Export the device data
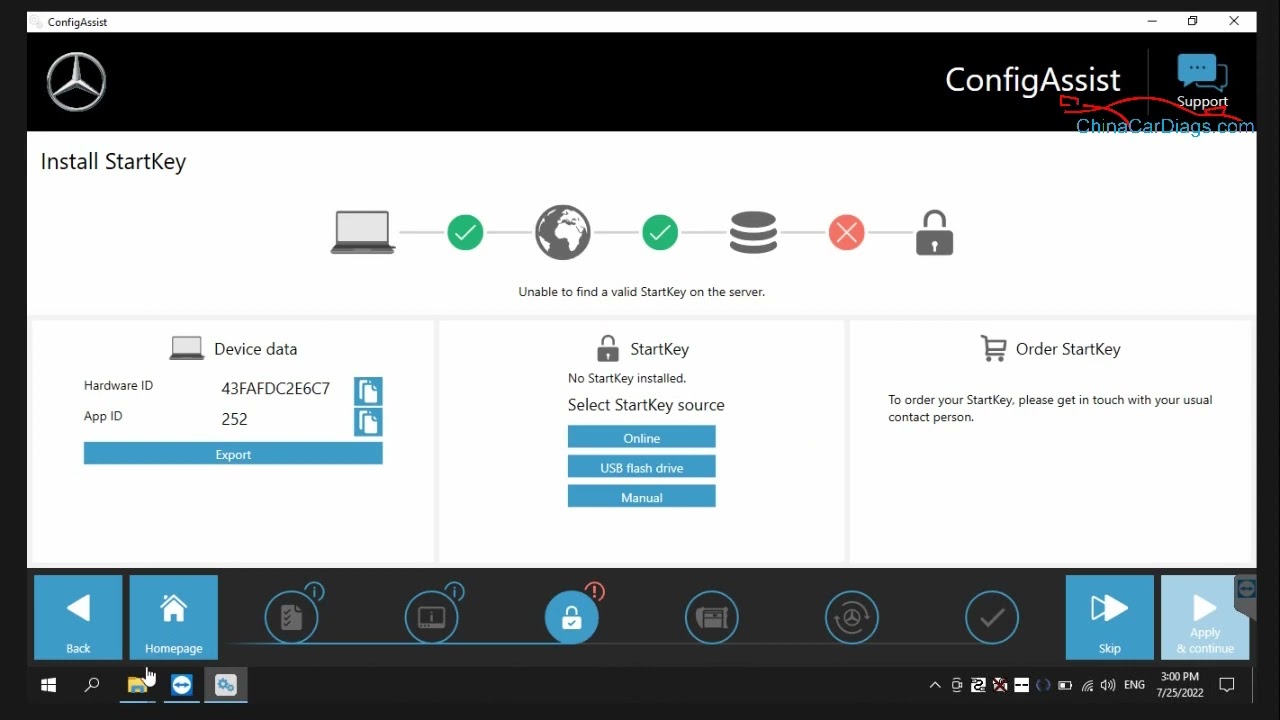 pos(233,454)
